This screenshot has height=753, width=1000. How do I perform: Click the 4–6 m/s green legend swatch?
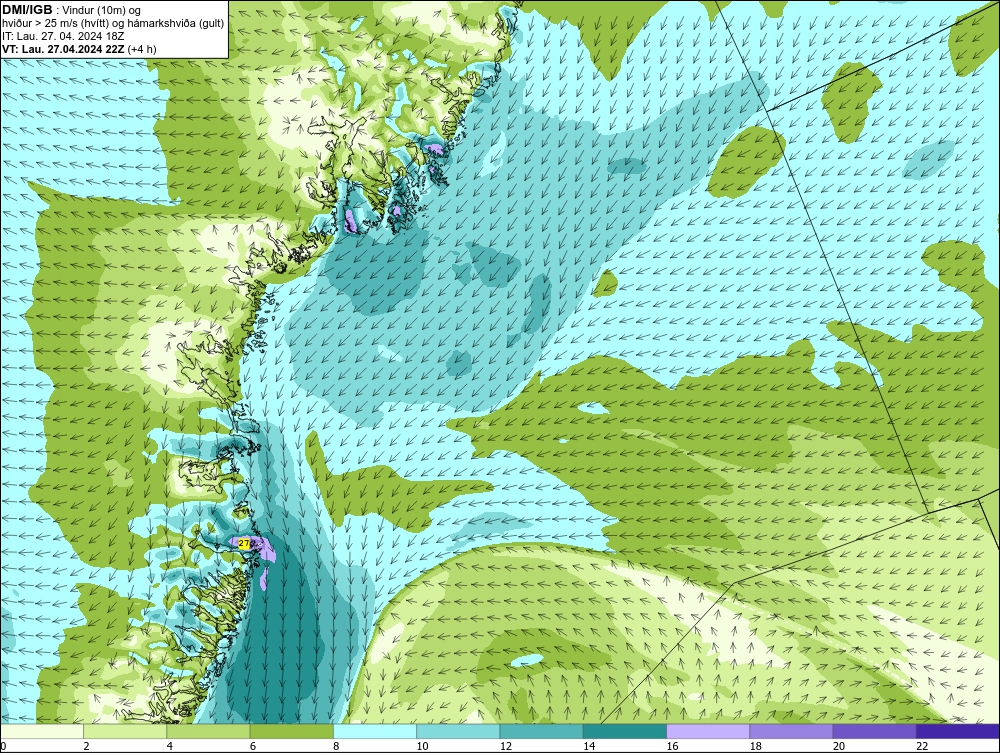point(209,731)
